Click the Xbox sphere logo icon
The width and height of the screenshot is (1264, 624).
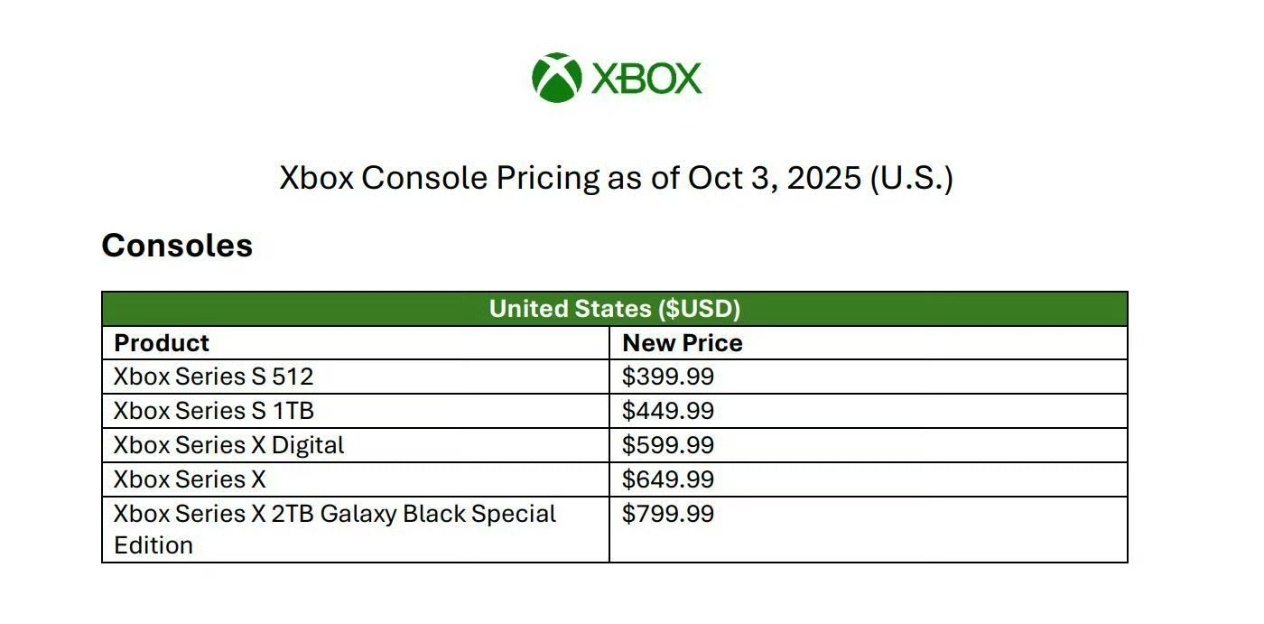(556, 77)
